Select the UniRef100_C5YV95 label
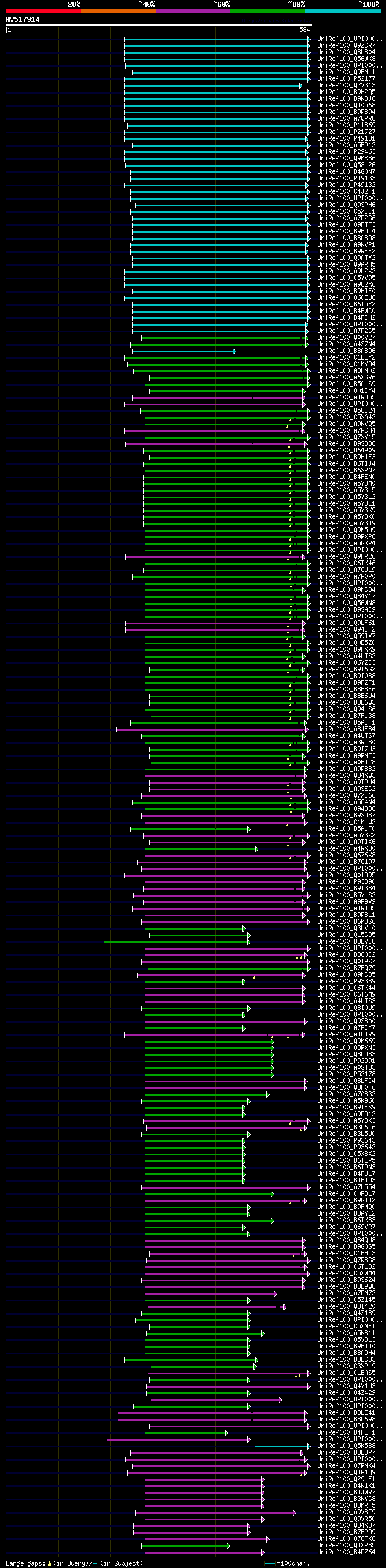 pyautogui.click(x=346, y=278)
